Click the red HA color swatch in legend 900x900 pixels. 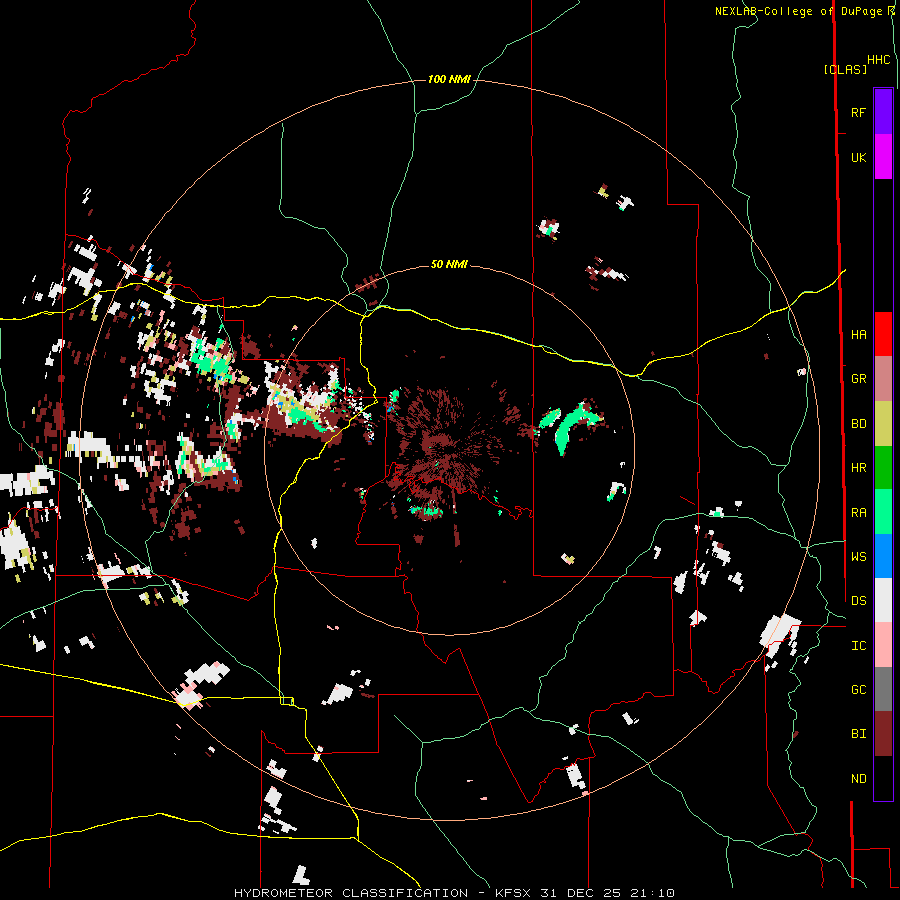point(883,334)
